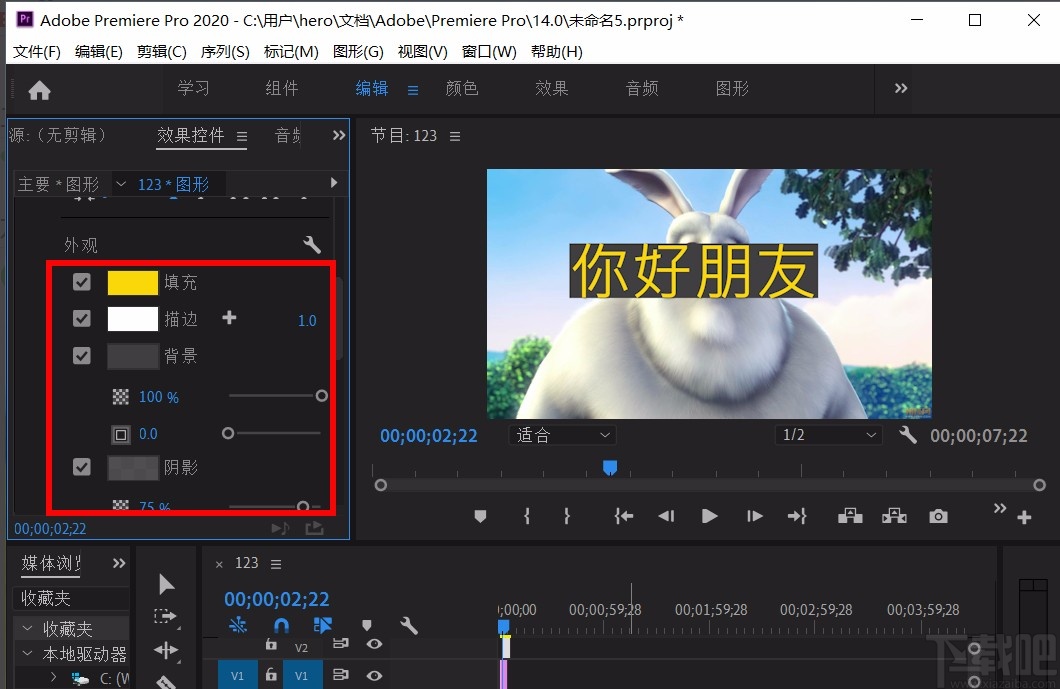Click the background opacity slider handle
1060x689 pixels.
[322, 396]
